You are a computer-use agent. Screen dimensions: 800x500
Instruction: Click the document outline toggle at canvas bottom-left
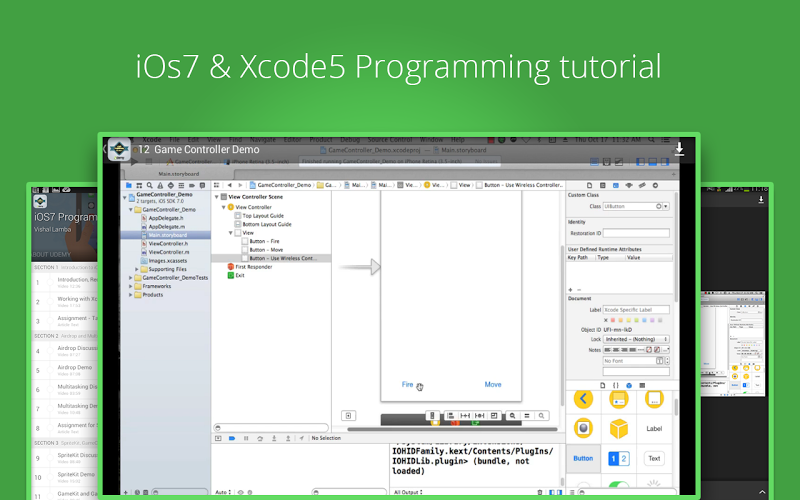click(x=348, y=416)
